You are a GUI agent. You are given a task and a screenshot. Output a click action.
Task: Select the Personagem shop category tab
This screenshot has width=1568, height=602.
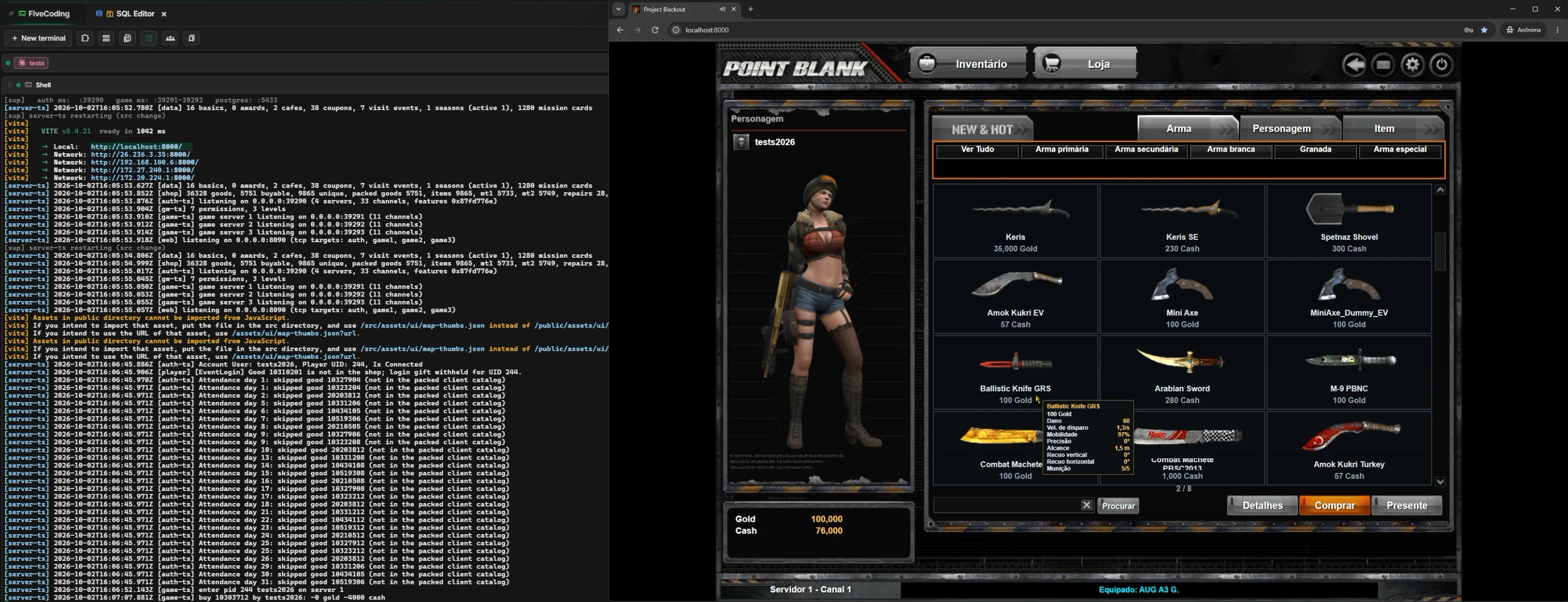point(1291,129)
